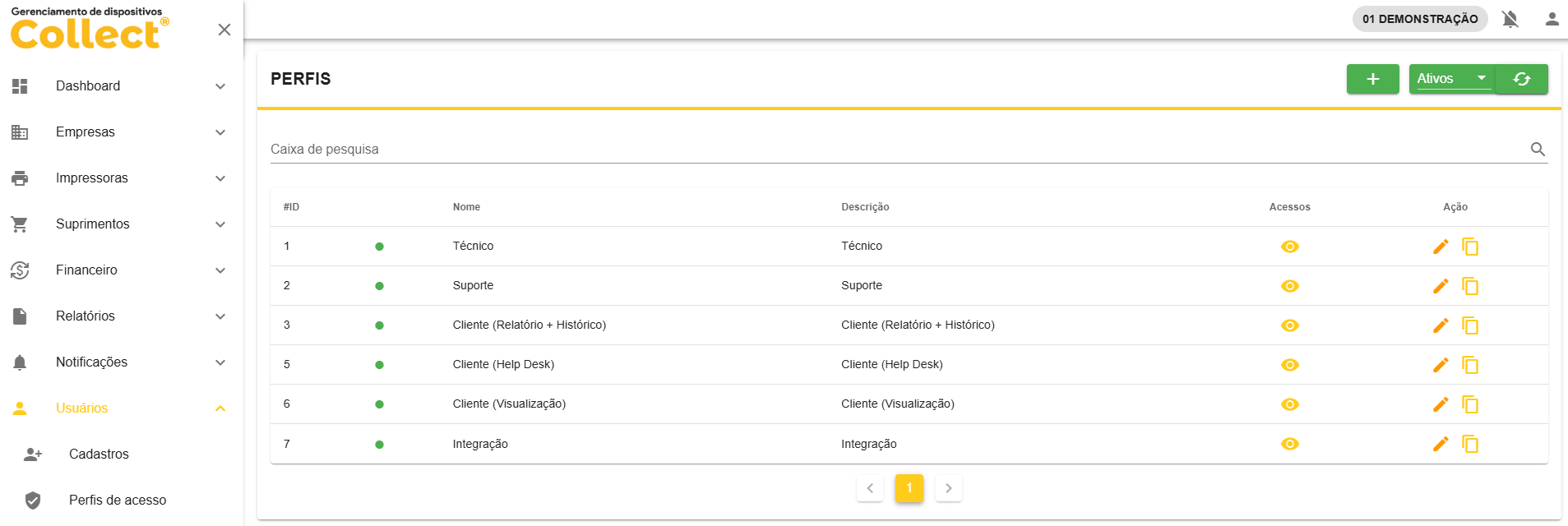
Task: Click the 01 DEMONSTRAÇÃO company chip
Action: tap(1419, 19)
